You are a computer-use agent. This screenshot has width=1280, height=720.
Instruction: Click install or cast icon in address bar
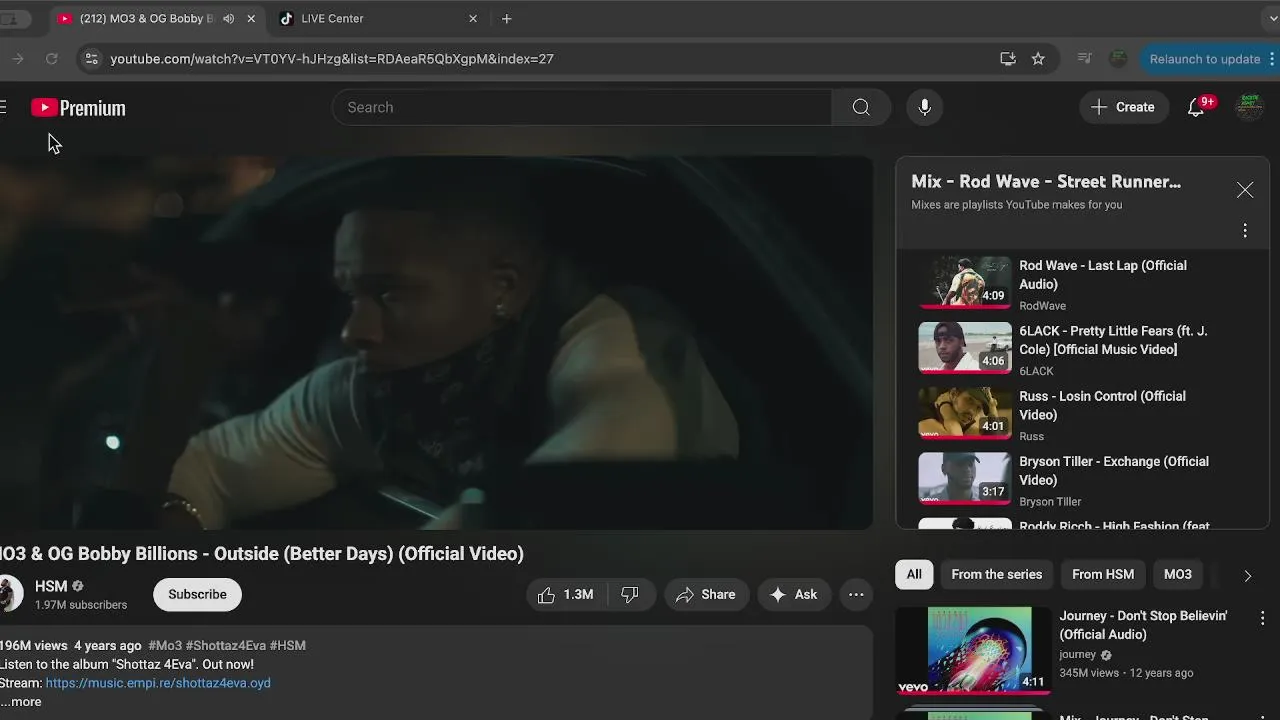[1008, 59]
